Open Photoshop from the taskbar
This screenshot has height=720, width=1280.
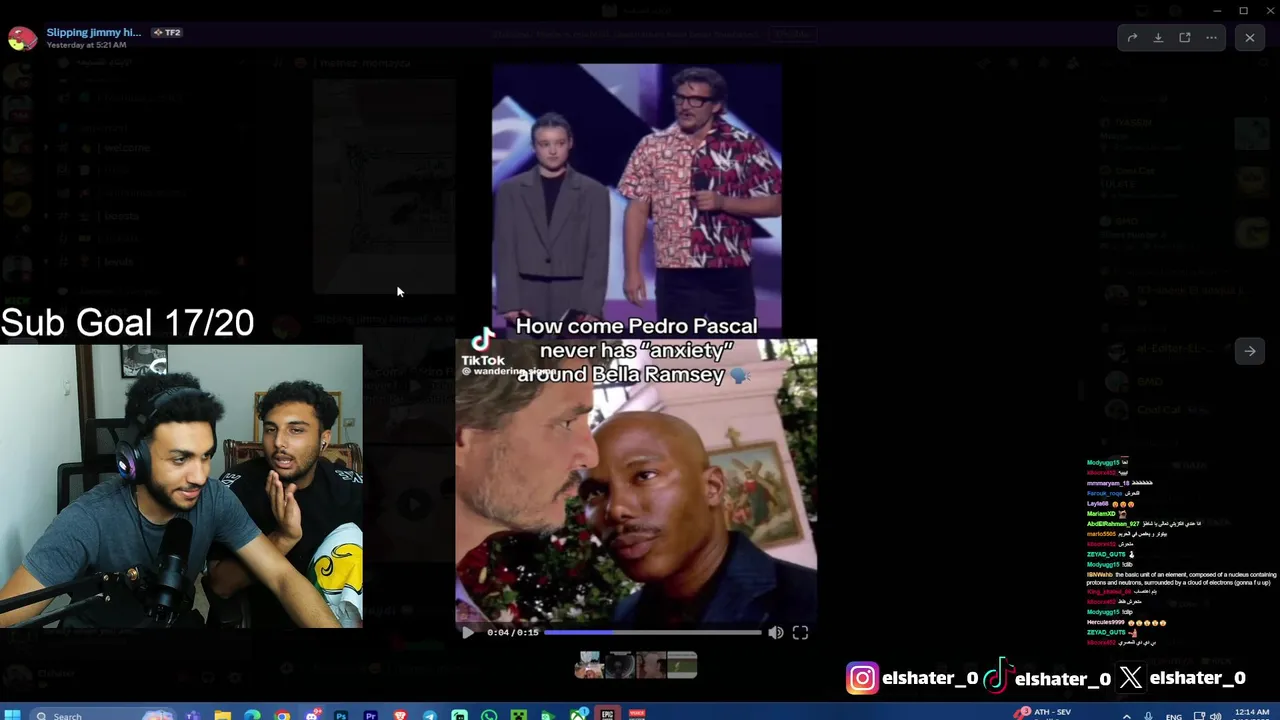click(341, 715)
